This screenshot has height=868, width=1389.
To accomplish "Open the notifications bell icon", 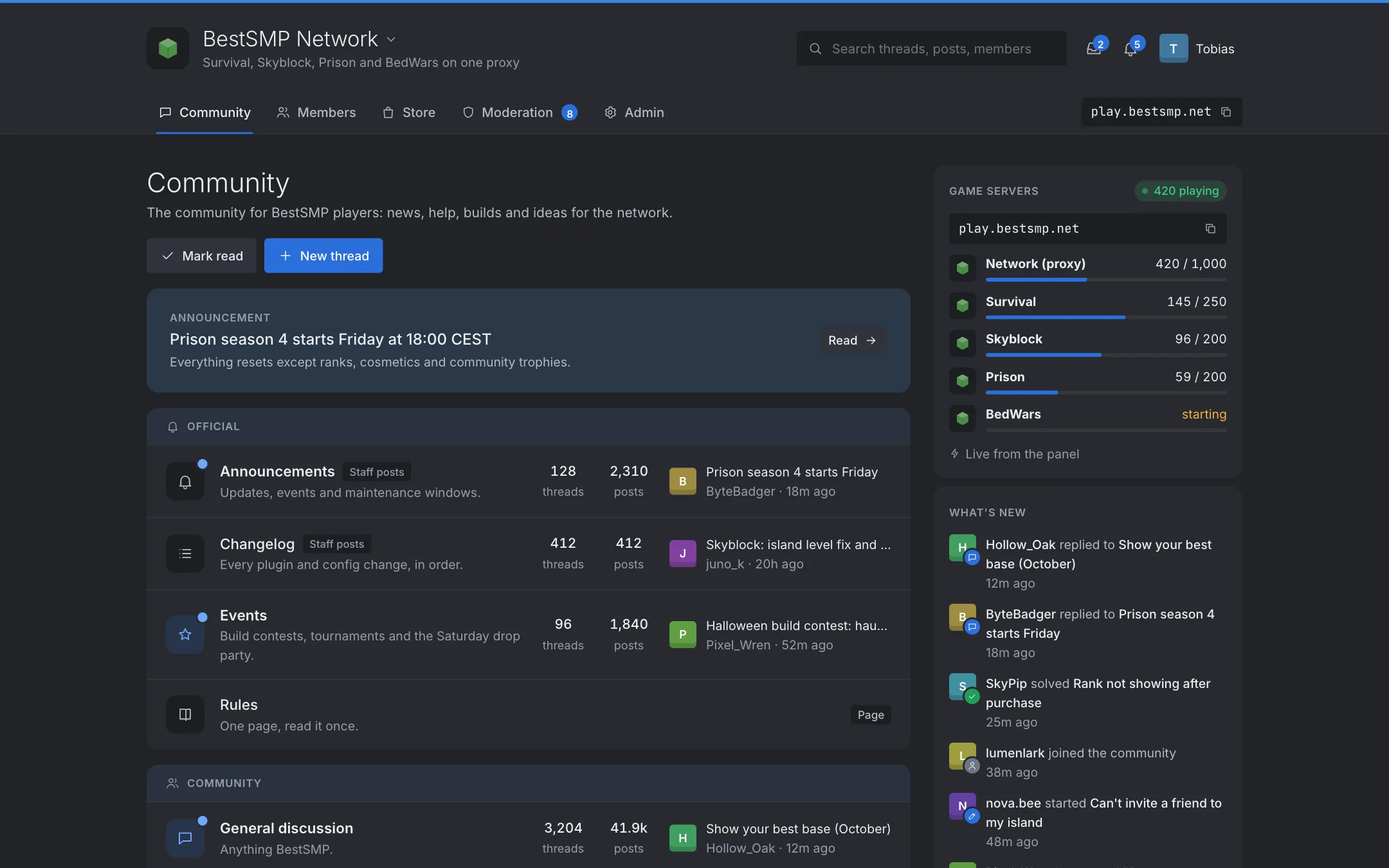I will click(1130, 49).
